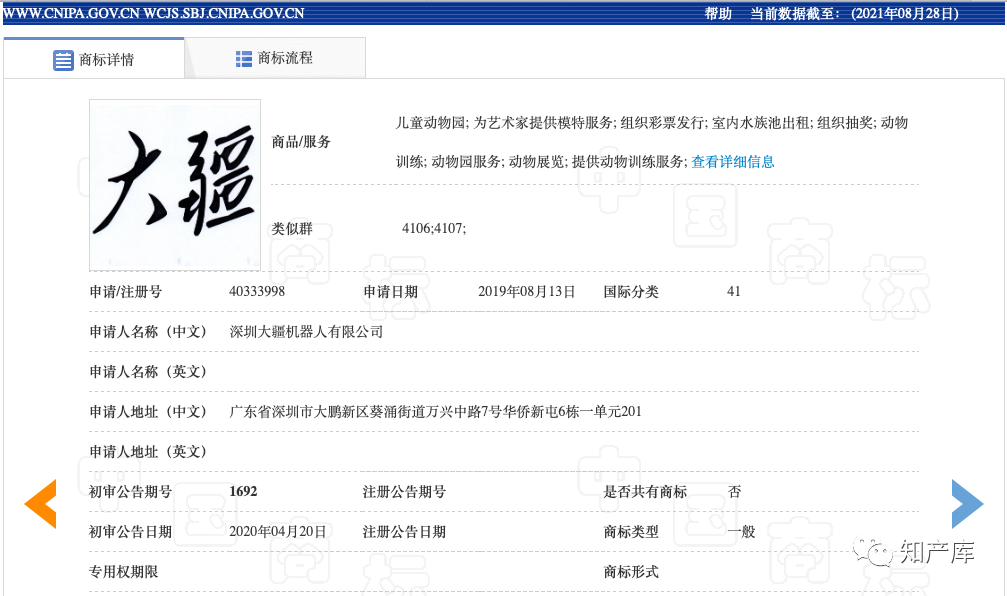This screenshot has height=596, width=1007.
Task: Switch to the 商标详情 tab label
Action: pos(107,59)
